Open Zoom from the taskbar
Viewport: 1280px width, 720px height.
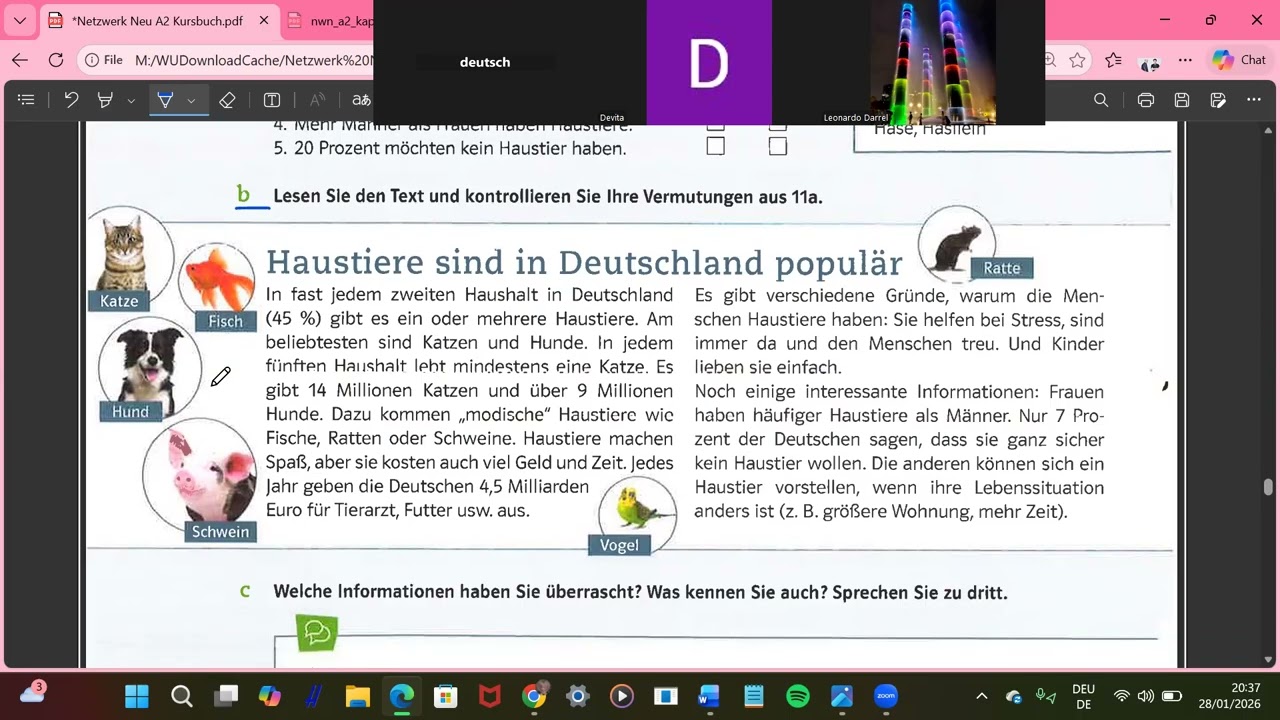[885, 696]
